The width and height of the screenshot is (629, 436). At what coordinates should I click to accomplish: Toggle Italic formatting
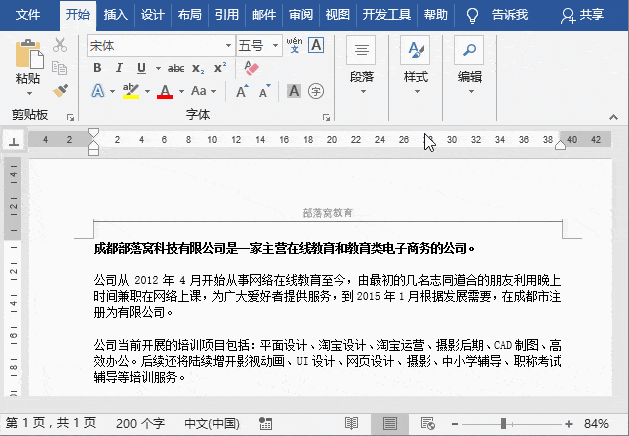click(119, 68)
